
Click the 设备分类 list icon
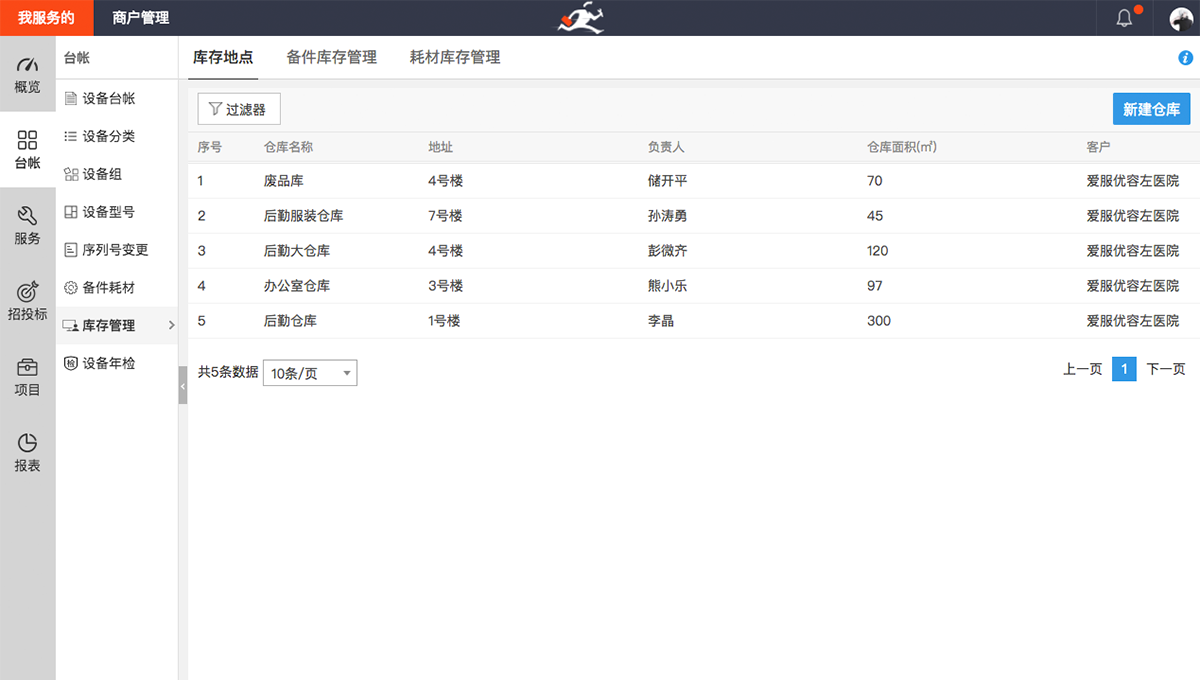[x=71, y=136]
